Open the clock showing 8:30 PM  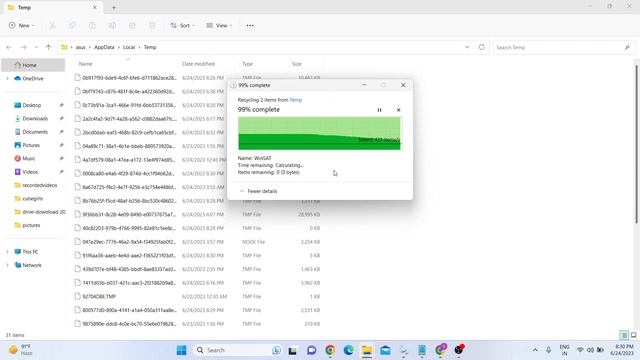(622, 350)
